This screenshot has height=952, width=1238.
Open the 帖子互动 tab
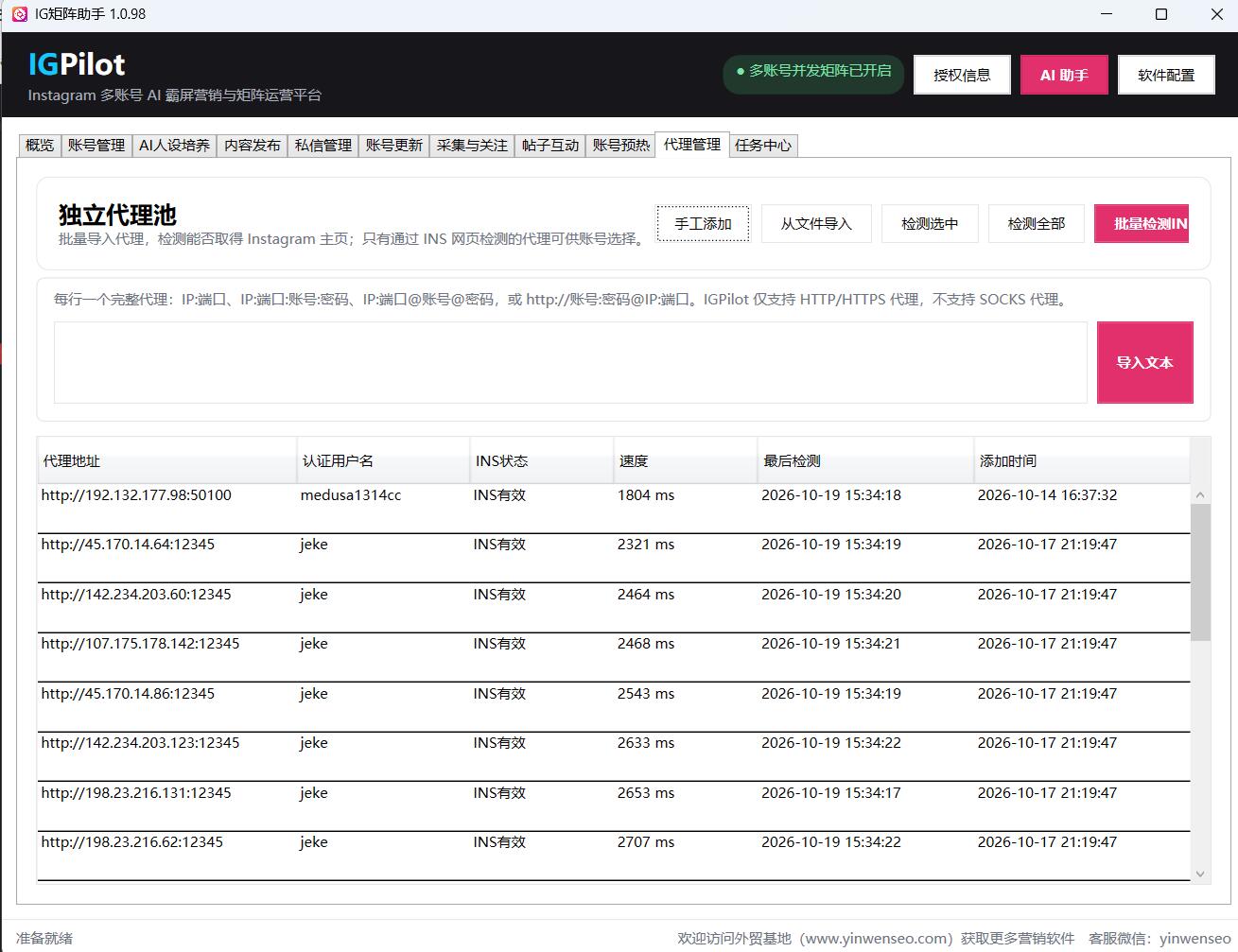point(550,146)
